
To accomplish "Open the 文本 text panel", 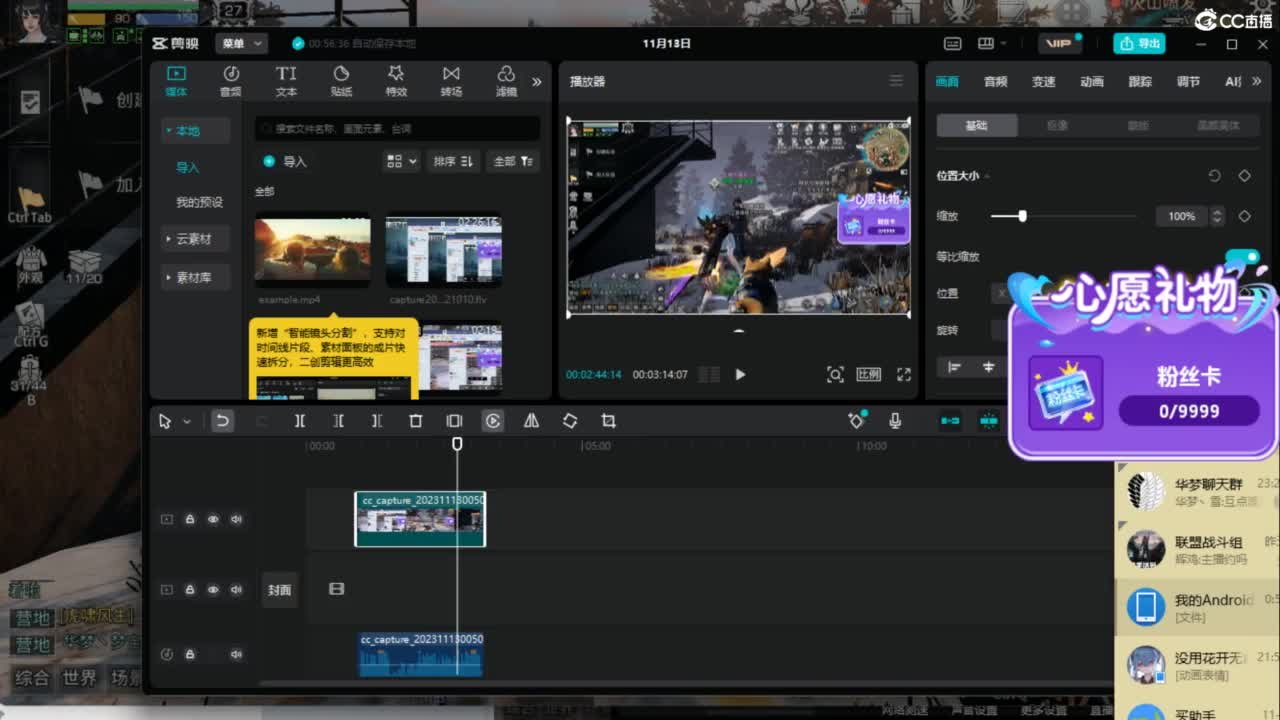I will pos(286,81).
